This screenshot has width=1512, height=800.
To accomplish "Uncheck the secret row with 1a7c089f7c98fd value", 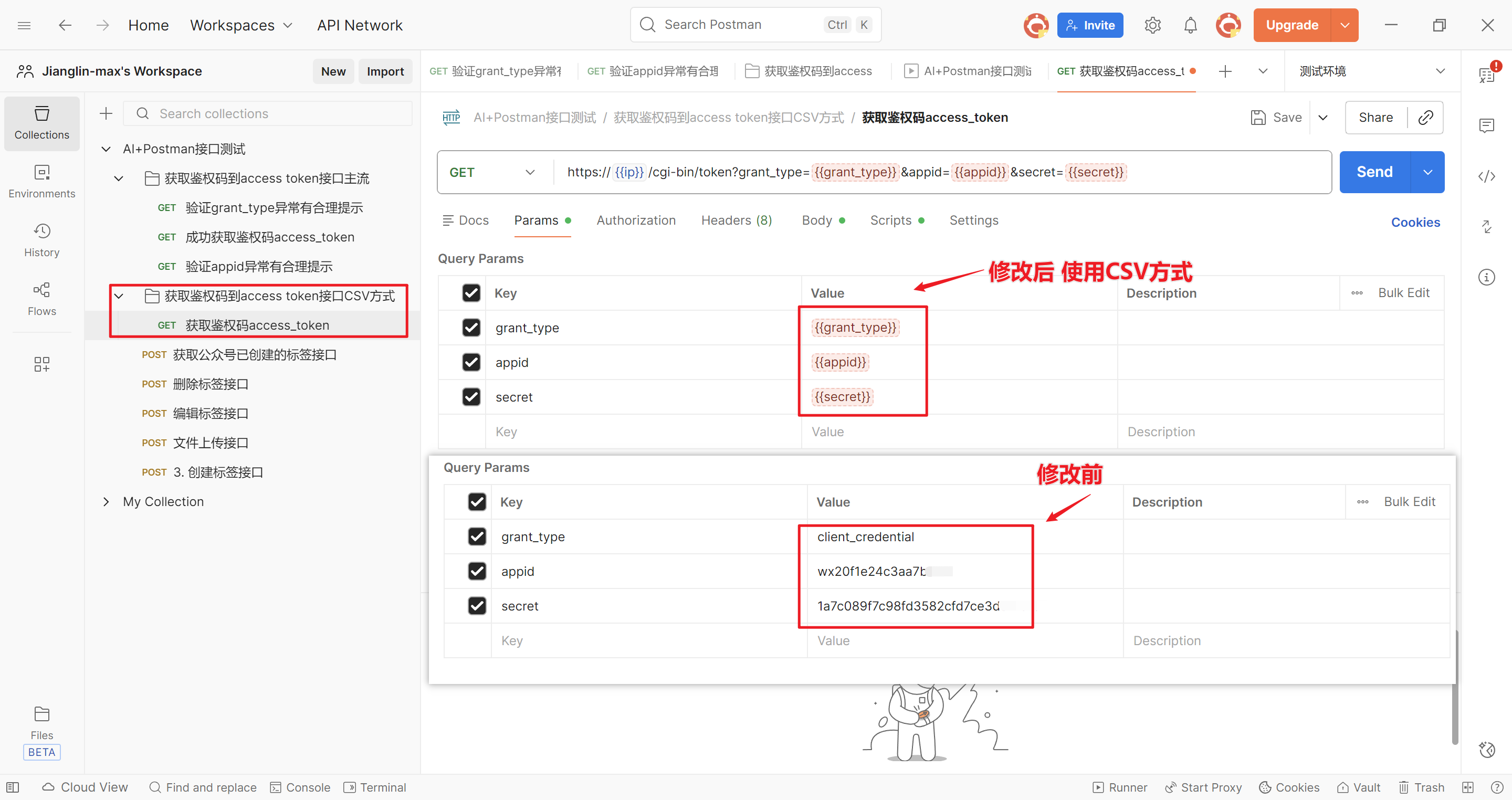I will tap(477, 606).
